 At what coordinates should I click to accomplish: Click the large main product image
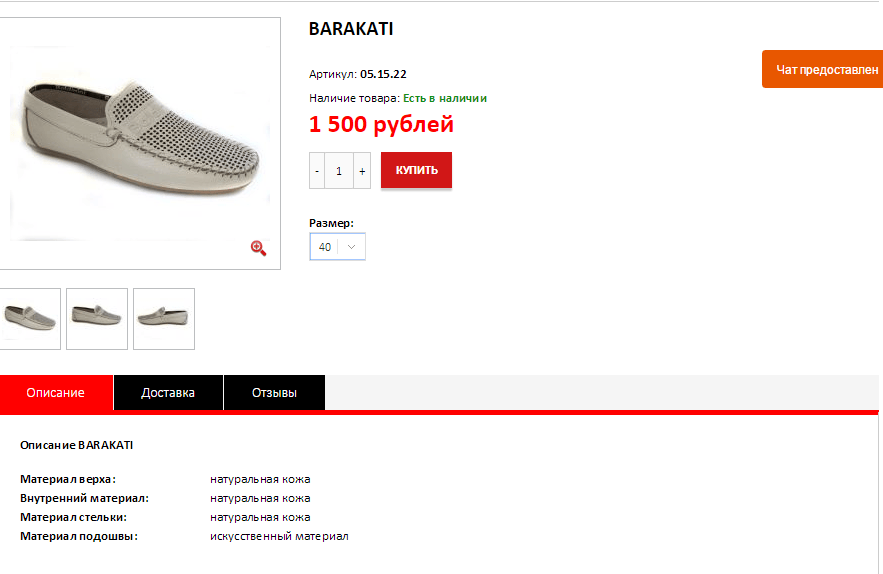tap(140, 143)
